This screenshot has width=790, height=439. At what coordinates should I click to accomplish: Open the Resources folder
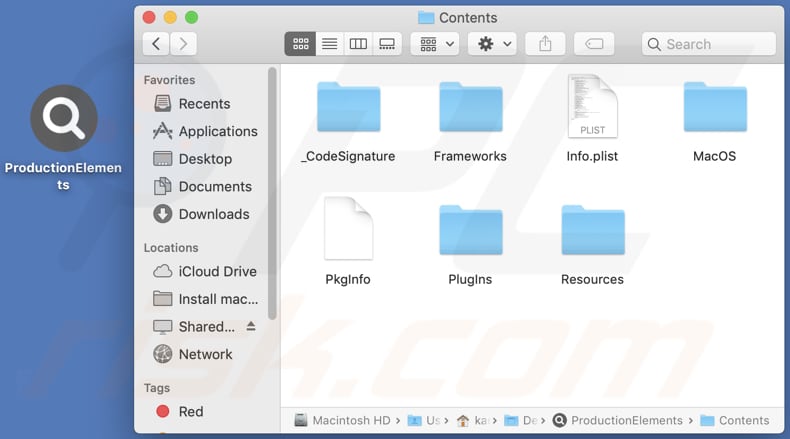[592, 231]
